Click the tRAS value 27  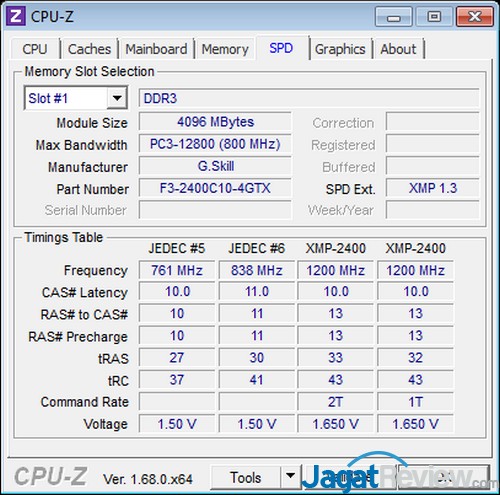click(x=177, y=358)
